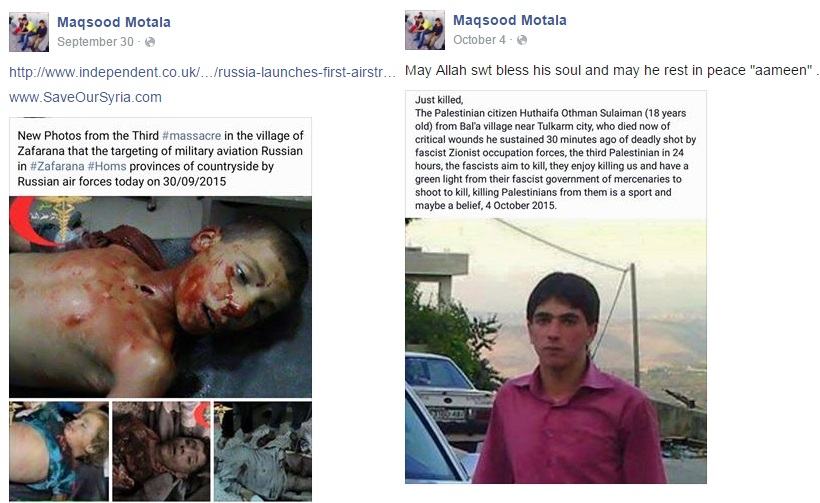This screenshot has width=820, height=503.
Task: Click the profile picture on the September 30 post
Action: coord(29,32)
